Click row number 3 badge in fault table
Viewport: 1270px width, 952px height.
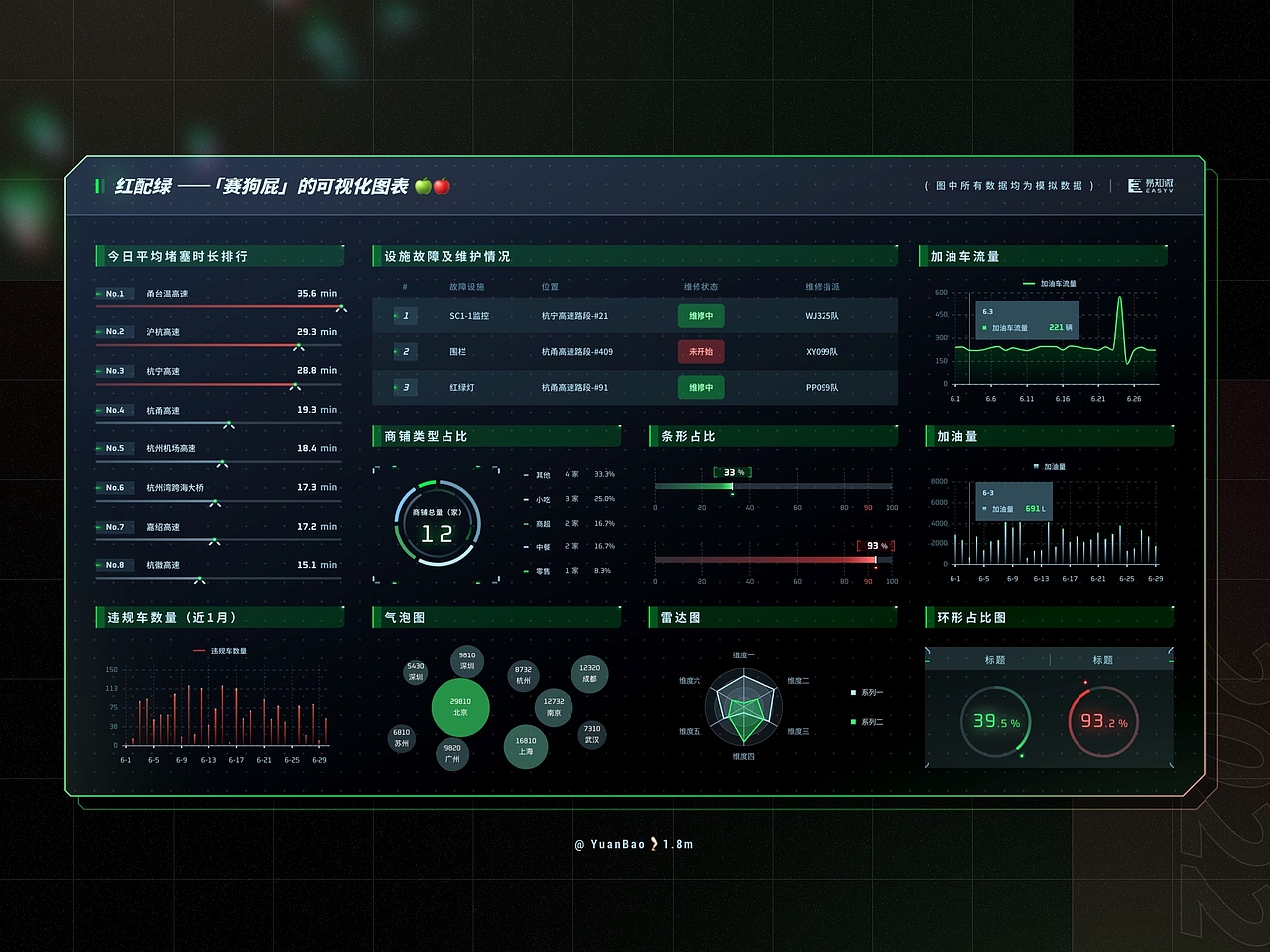click(405, 388)
